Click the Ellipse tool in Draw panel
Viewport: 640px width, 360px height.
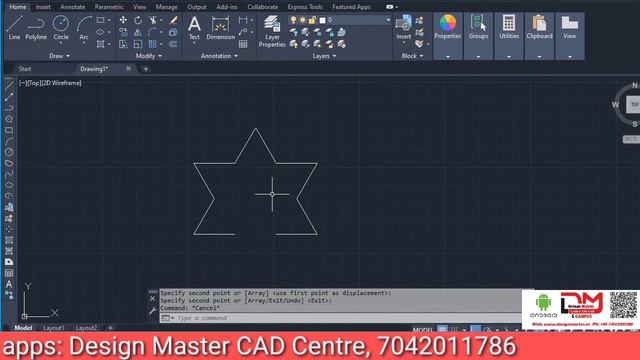(x=100, y=32)
